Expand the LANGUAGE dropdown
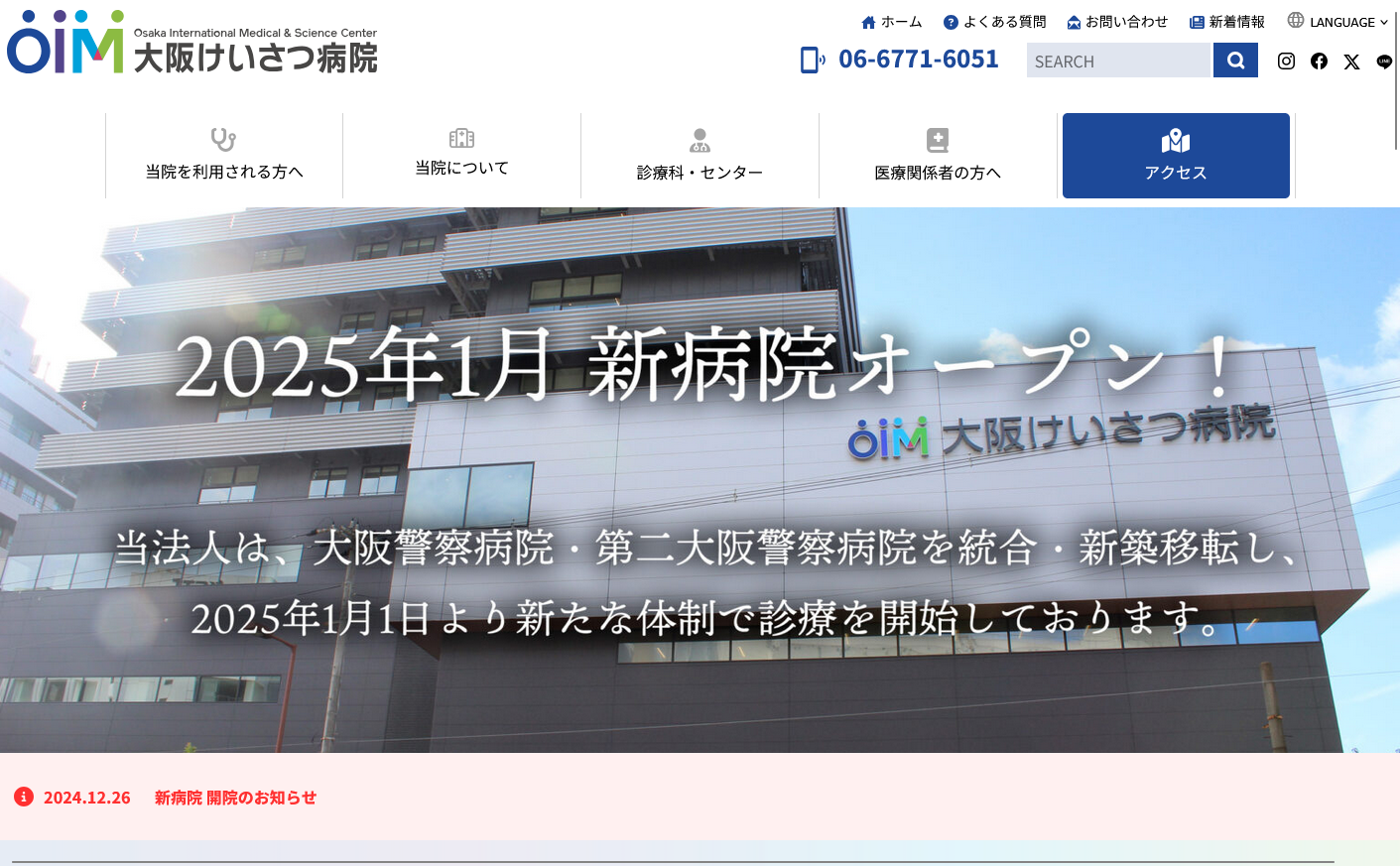Screen dimensions: 1400x866 [1337, 22]
